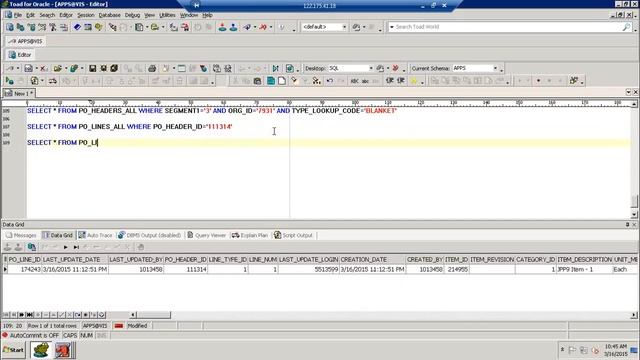Click the Open file folder icon

57,68
